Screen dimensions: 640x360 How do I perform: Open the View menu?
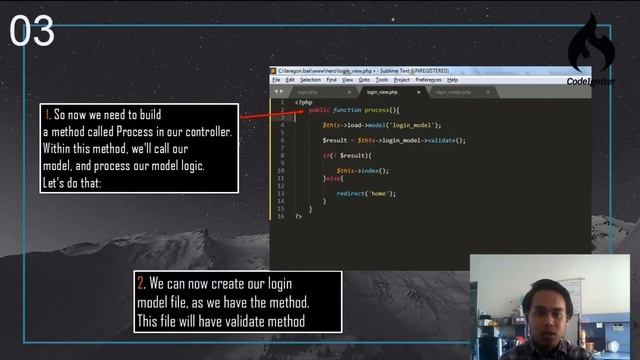[347, 80]
